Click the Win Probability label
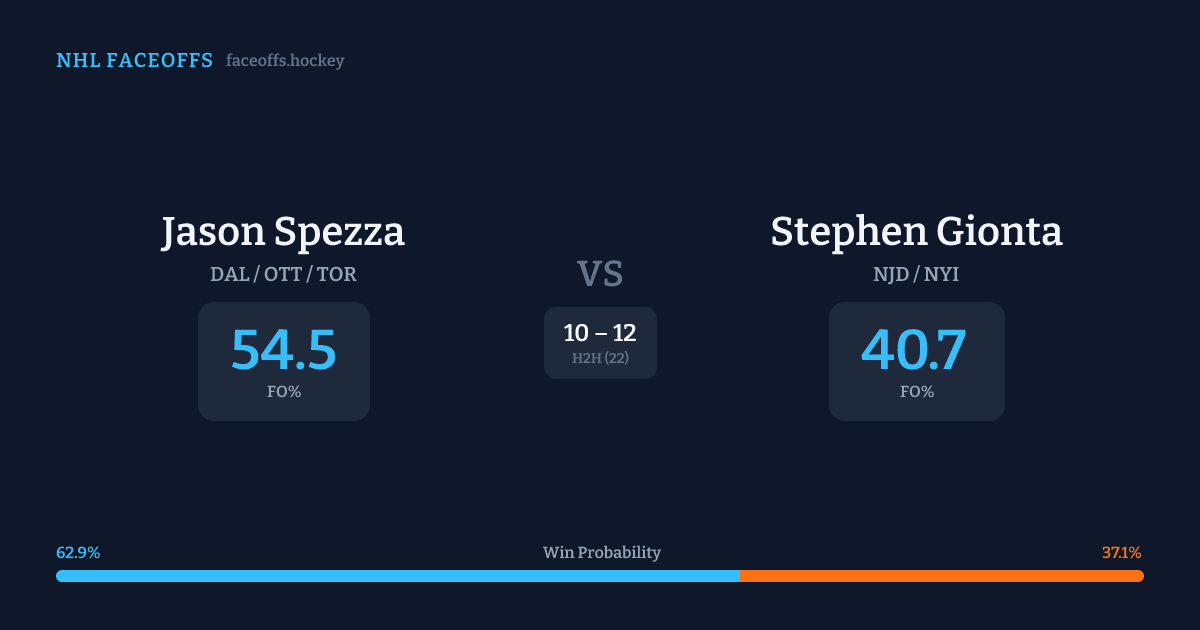The height and width of the screenshot is (630, 1200). coord(602,552)
